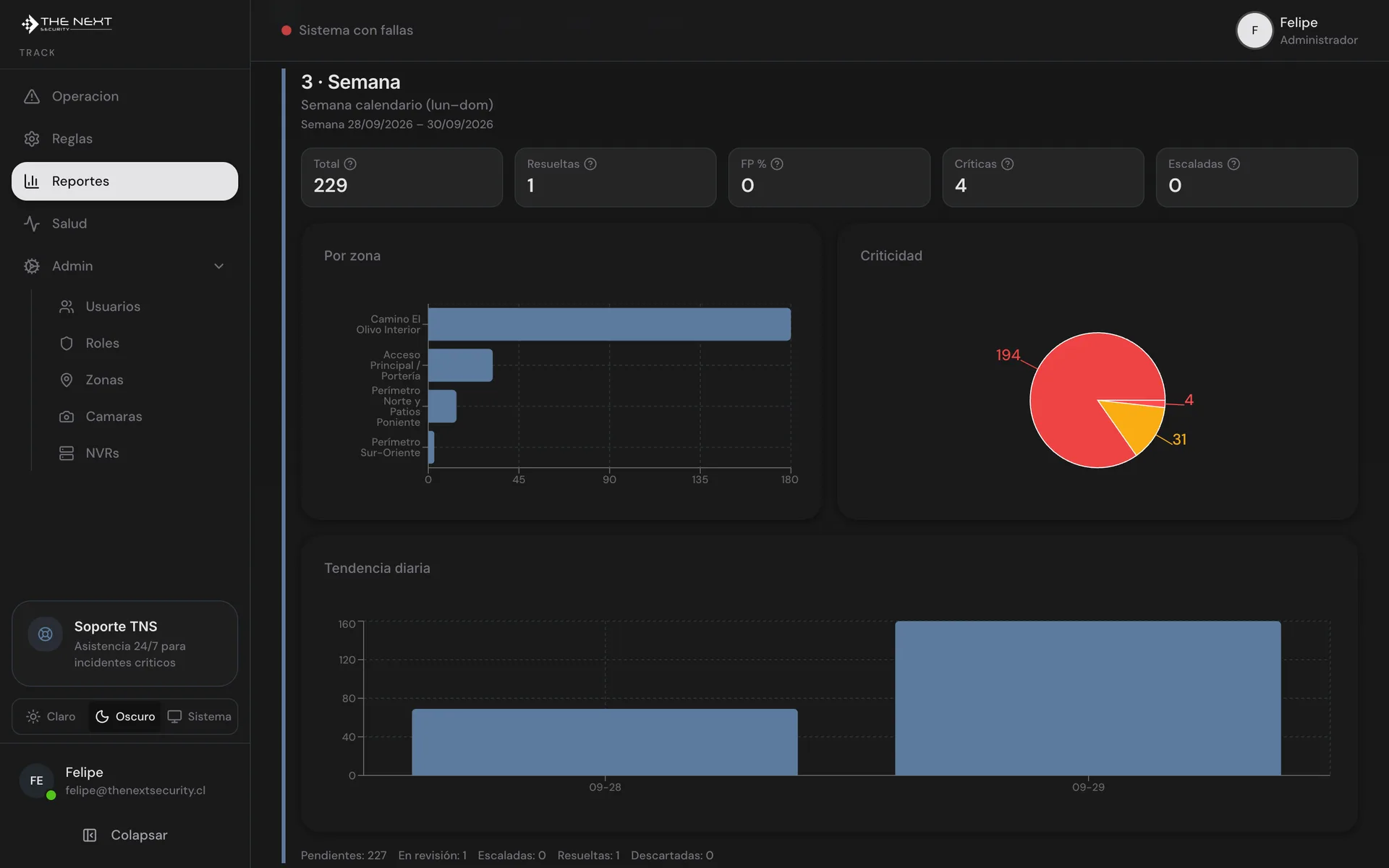Open the Felipe Administrador profile menu

1297,30
